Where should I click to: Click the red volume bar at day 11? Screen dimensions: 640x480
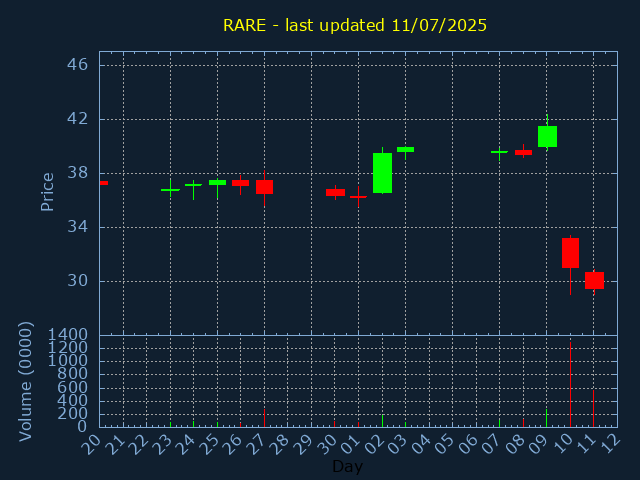(x=593, y=409)
